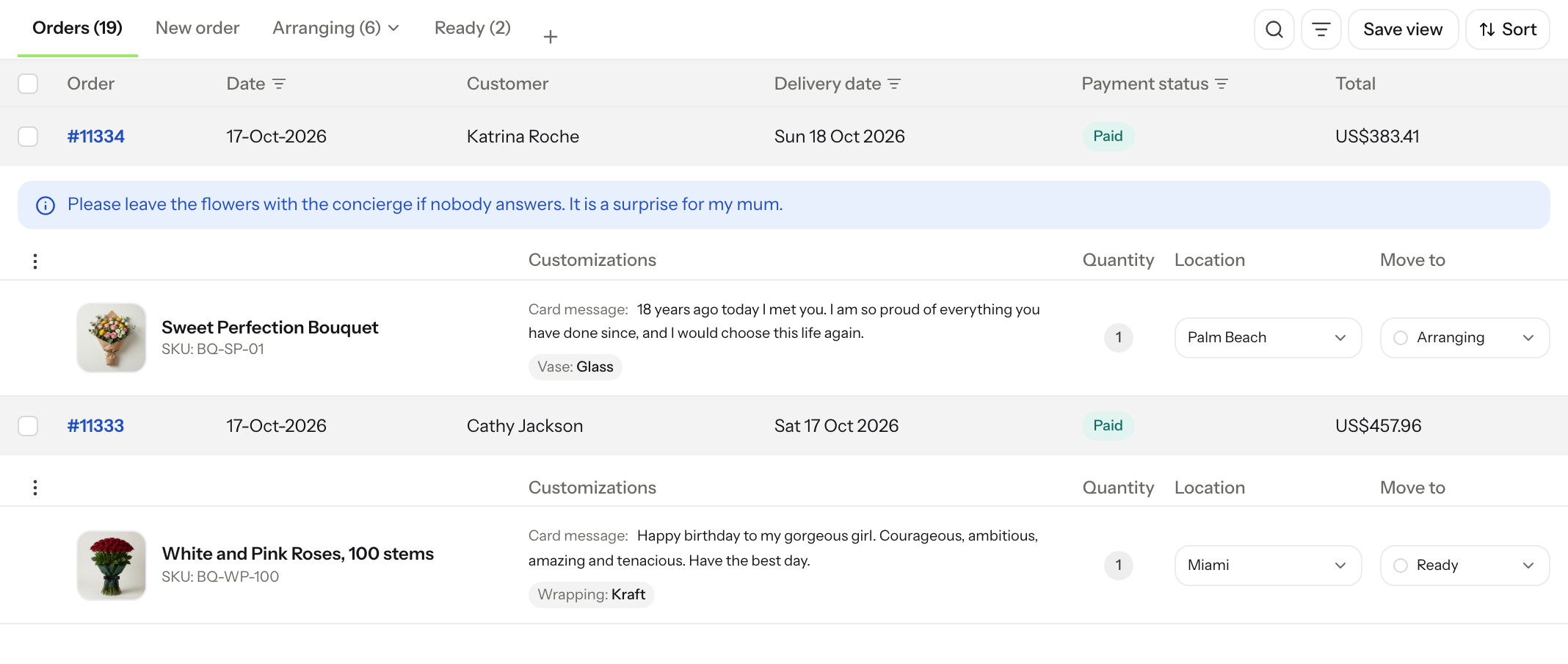1568x664 pixels.
Task: Expand the Arranging (6) tab dropdown
Action: tap(393, 29)
